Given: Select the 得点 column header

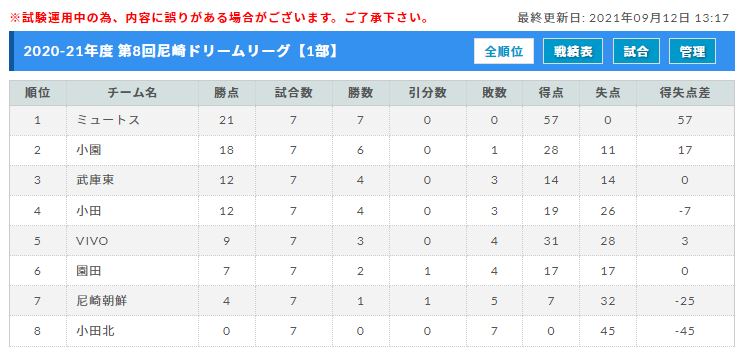Looking at the screenshot, I should [551, 93].
